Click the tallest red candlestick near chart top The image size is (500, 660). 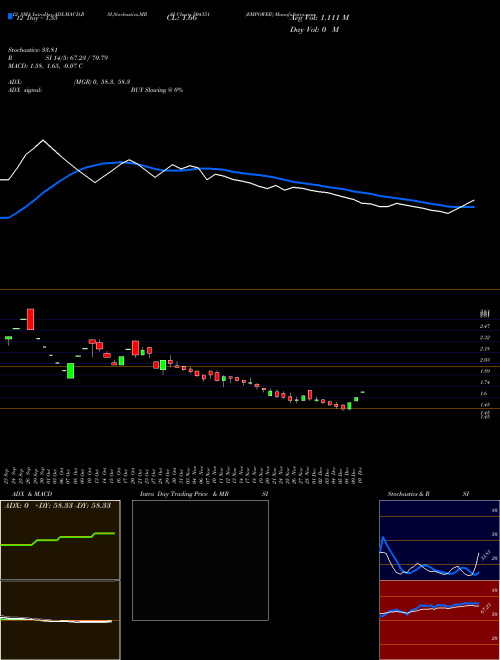(30, 319)
